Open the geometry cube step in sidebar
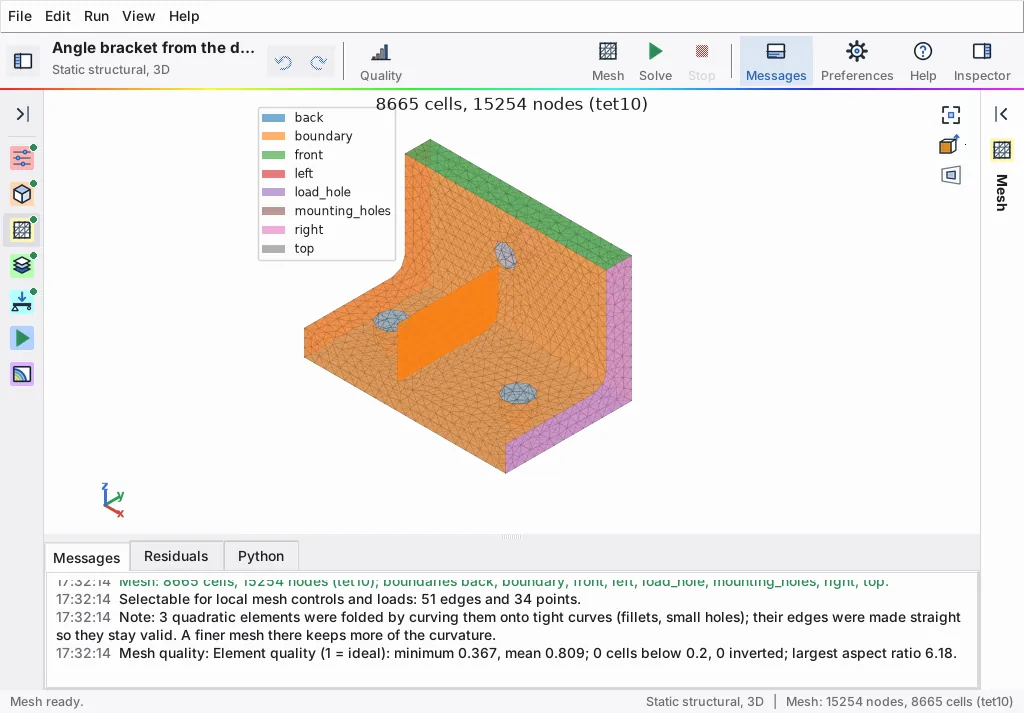1024x713 pixels. (x=22, y=194)
